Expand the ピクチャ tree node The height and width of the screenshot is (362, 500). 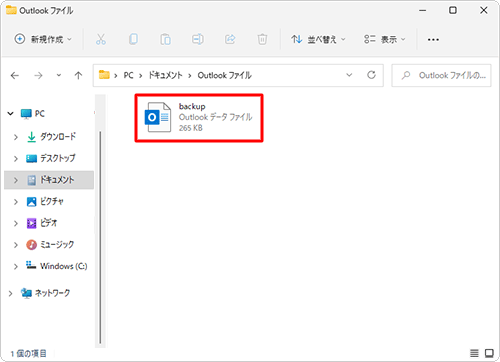[16, 202]
